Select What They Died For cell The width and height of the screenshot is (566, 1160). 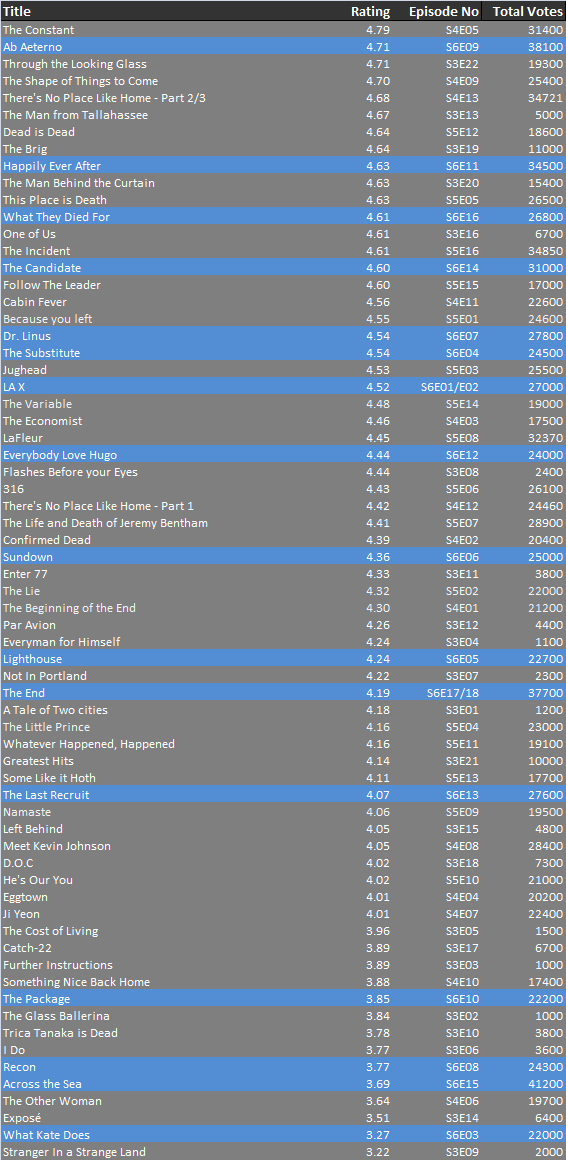pos(56,217)
